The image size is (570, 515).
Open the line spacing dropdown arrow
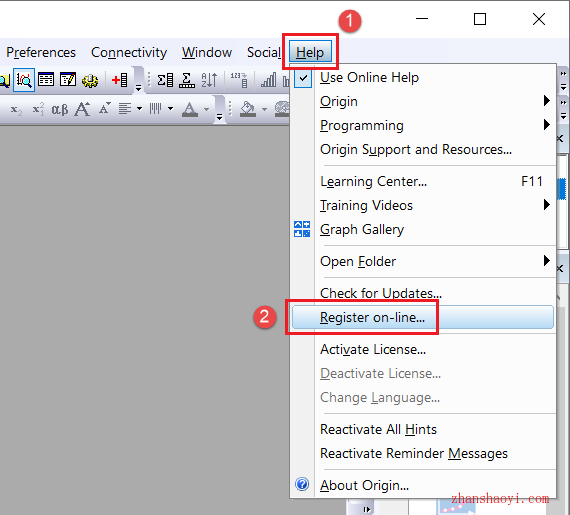click(170, 109)
